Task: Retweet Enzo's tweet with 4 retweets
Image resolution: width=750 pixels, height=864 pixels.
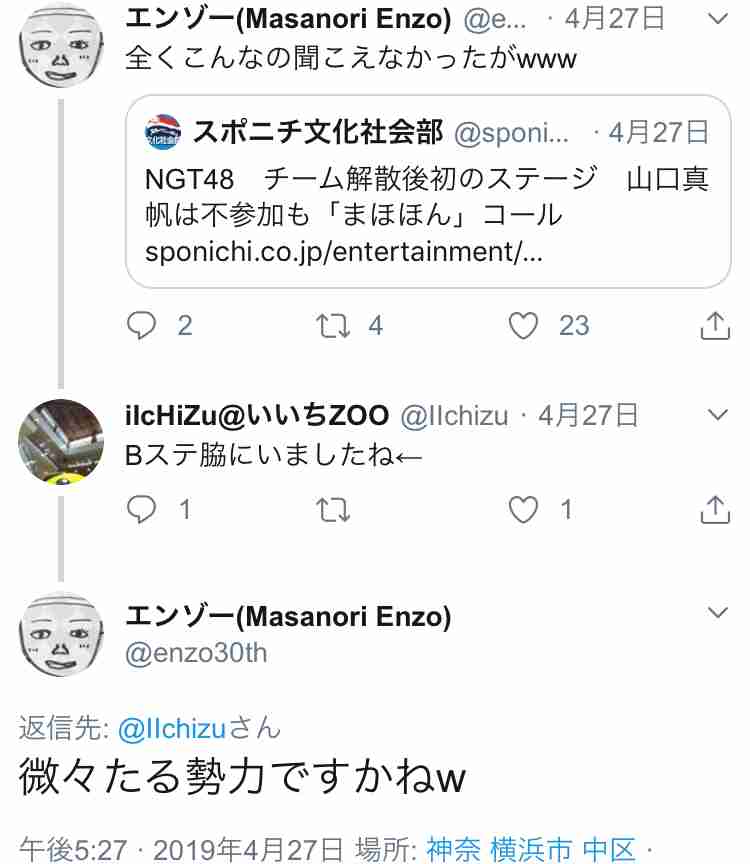Action: tap(333, 325)
